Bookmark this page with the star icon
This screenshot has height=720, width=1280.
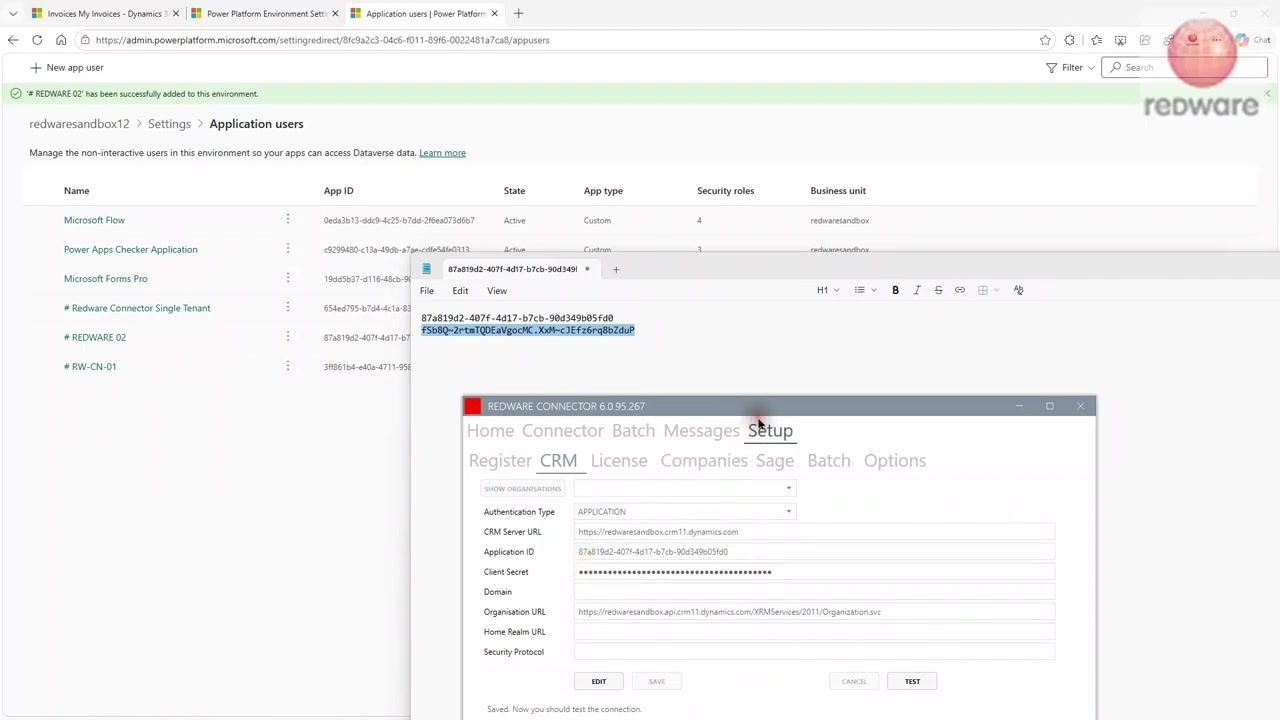[1045, 40]
